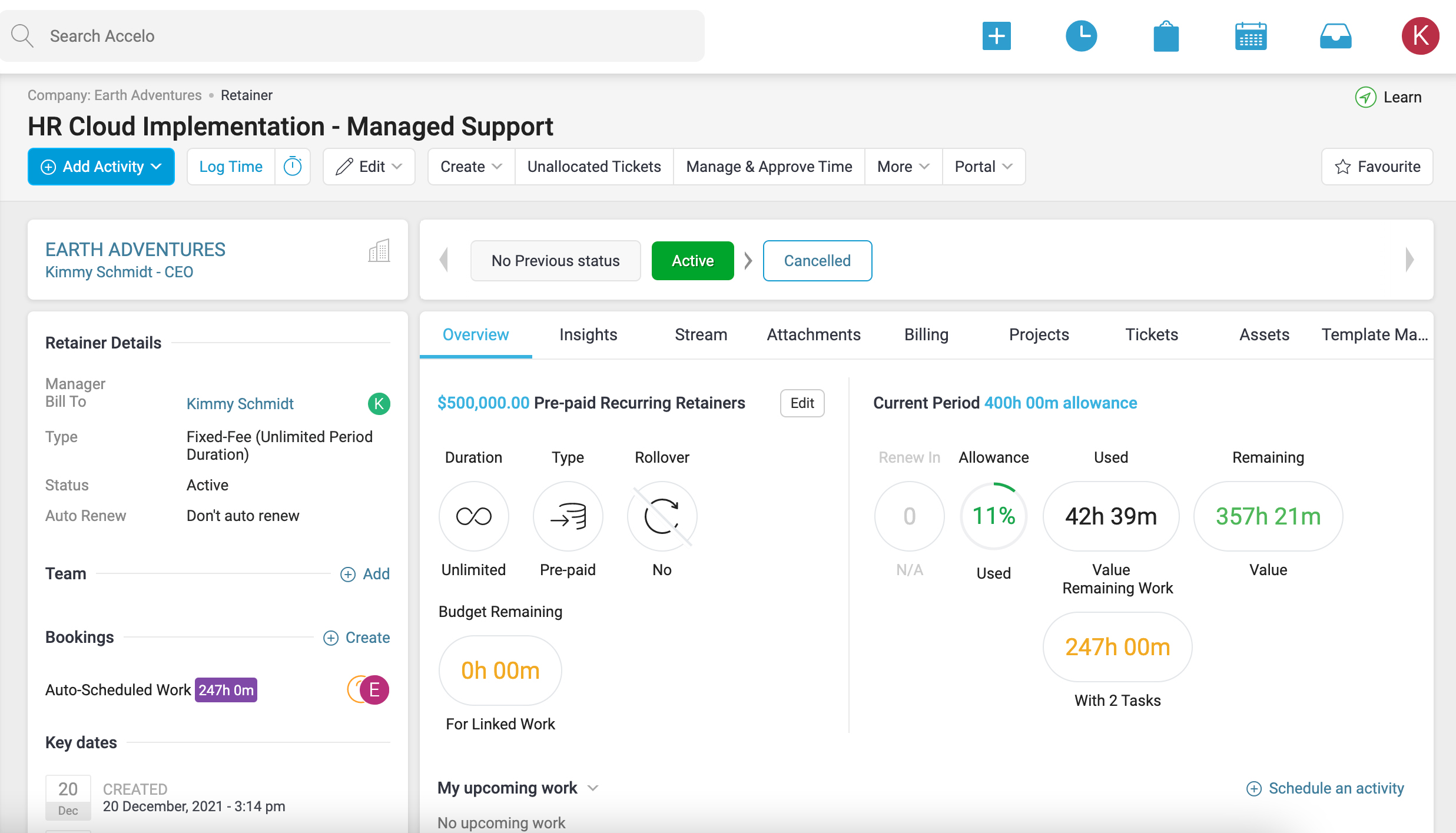Click the No Previous status button
Screen dimensions: 1456x833
(x=555, y=260)
